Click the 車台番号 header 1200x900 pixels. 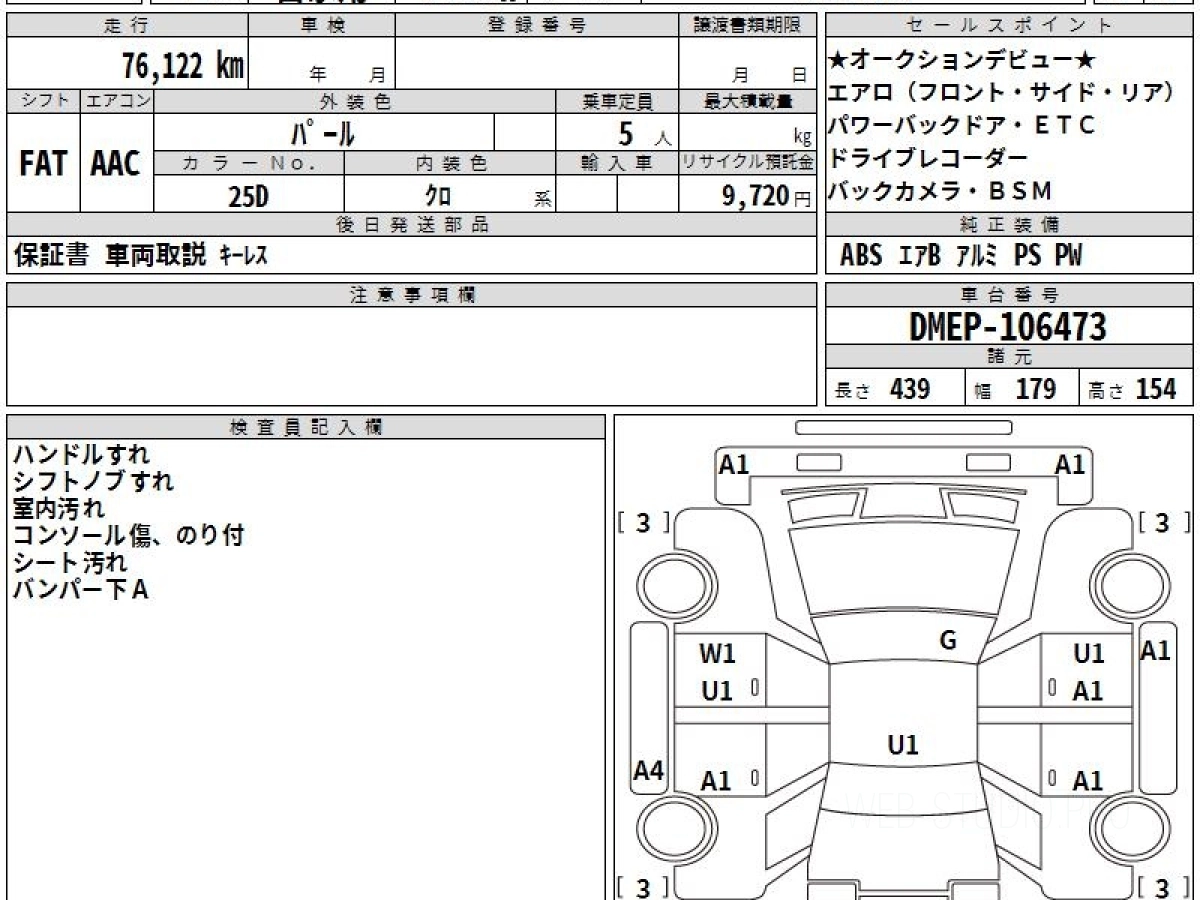pos(1010,295)
